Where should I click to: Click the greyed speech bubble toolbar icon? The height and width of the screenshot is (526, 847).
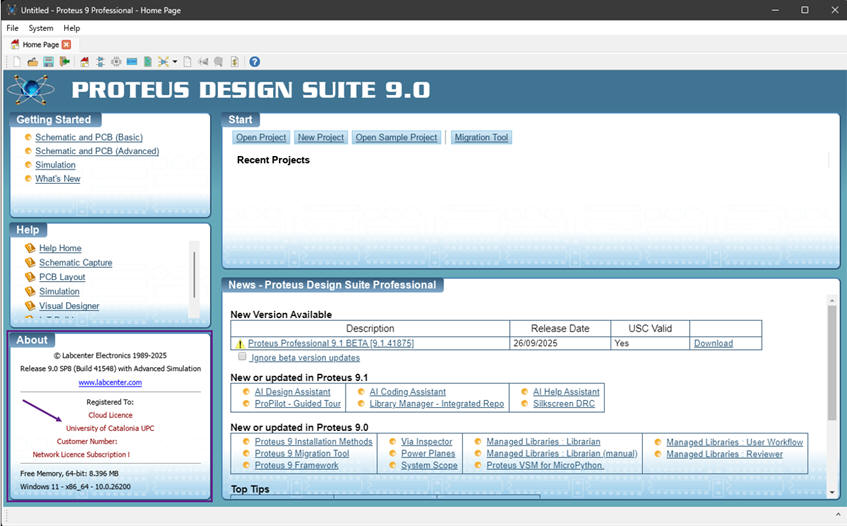click(218, 62)
